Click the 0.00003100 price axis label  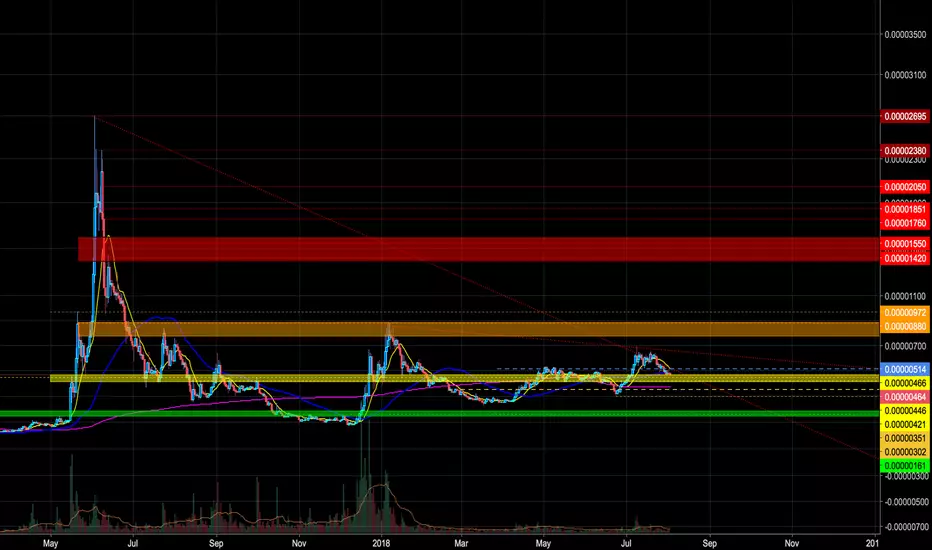tap(905, 75)
